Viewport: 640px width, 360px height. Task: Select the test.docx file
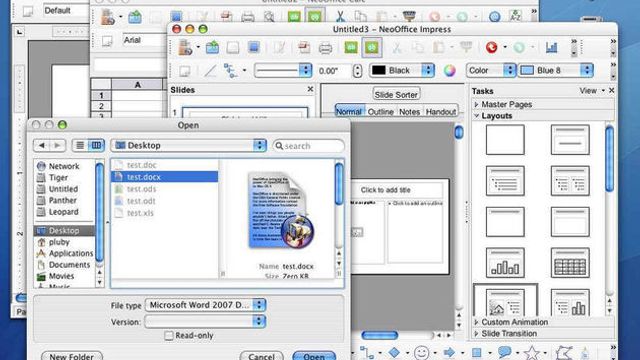pyautogui.click(x=164, y=177)
